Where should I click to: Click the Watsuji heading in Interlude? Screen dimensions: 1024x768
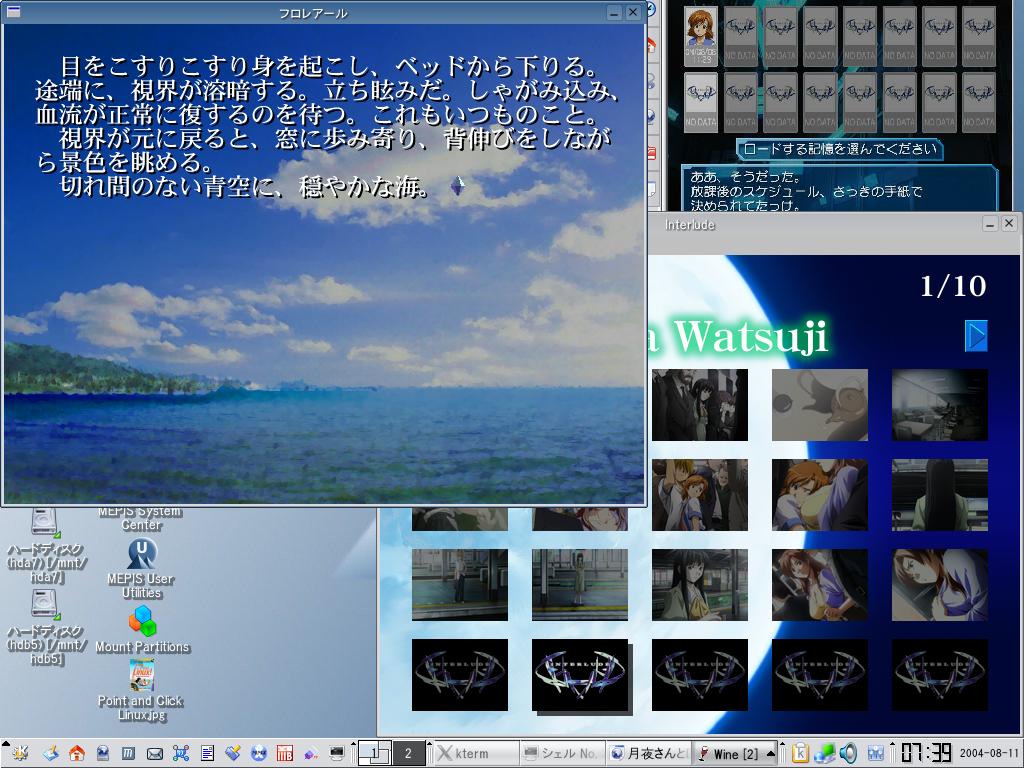click(750, 336)
